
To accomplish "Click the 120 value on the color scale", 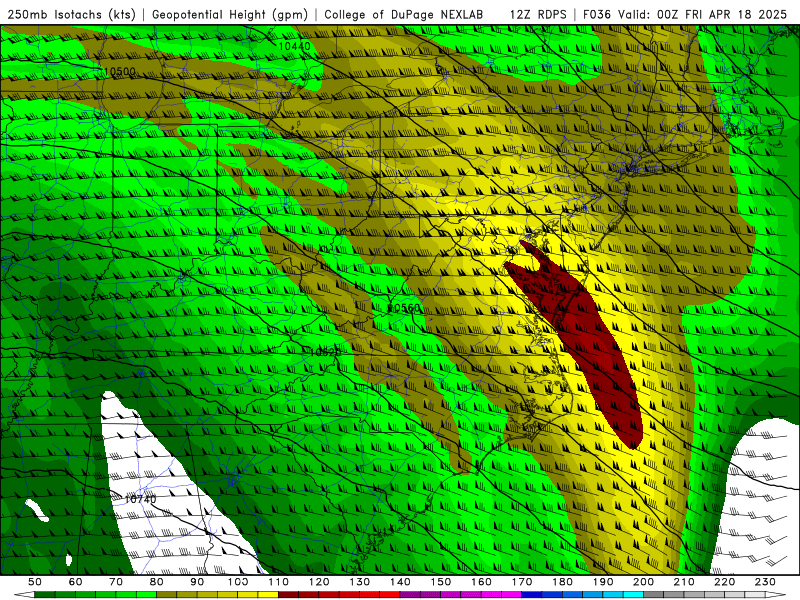I will pyautogui.click(x=319, y=582).
